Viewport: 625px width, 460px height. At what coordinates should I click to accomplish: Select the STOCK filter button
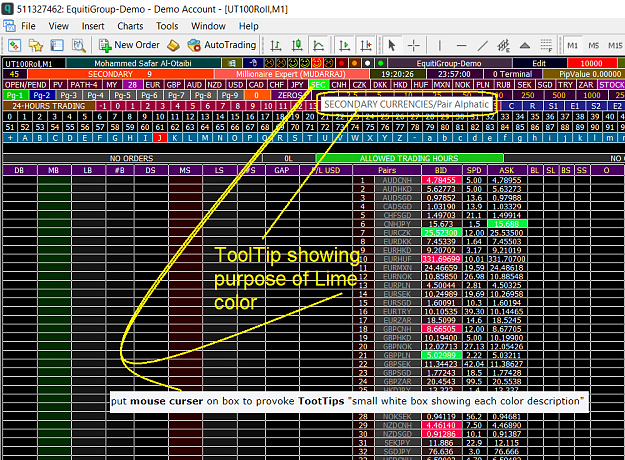612,85
